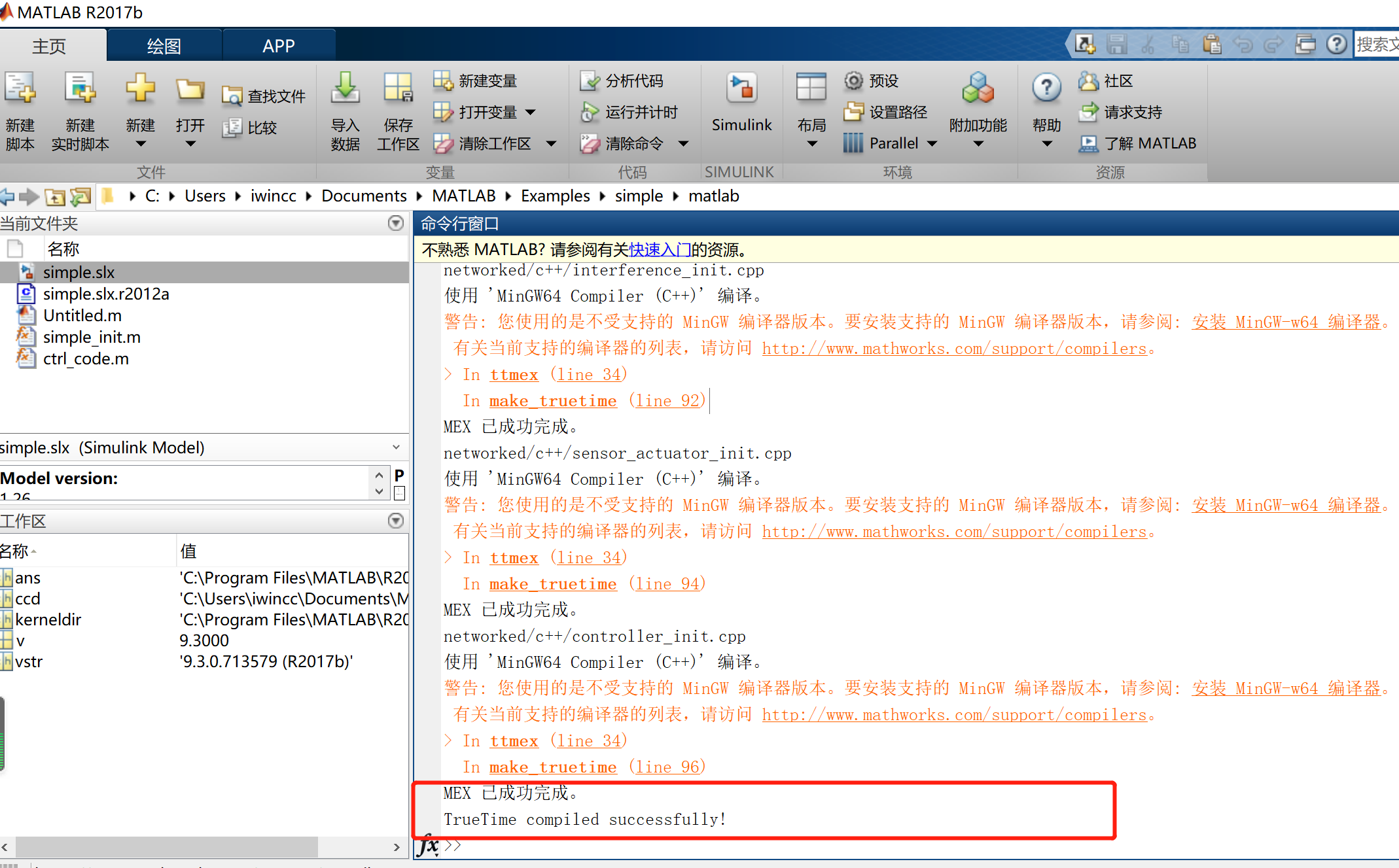Click the browse for folder icon
The image size is (1399, 868).
click(80, 196)
